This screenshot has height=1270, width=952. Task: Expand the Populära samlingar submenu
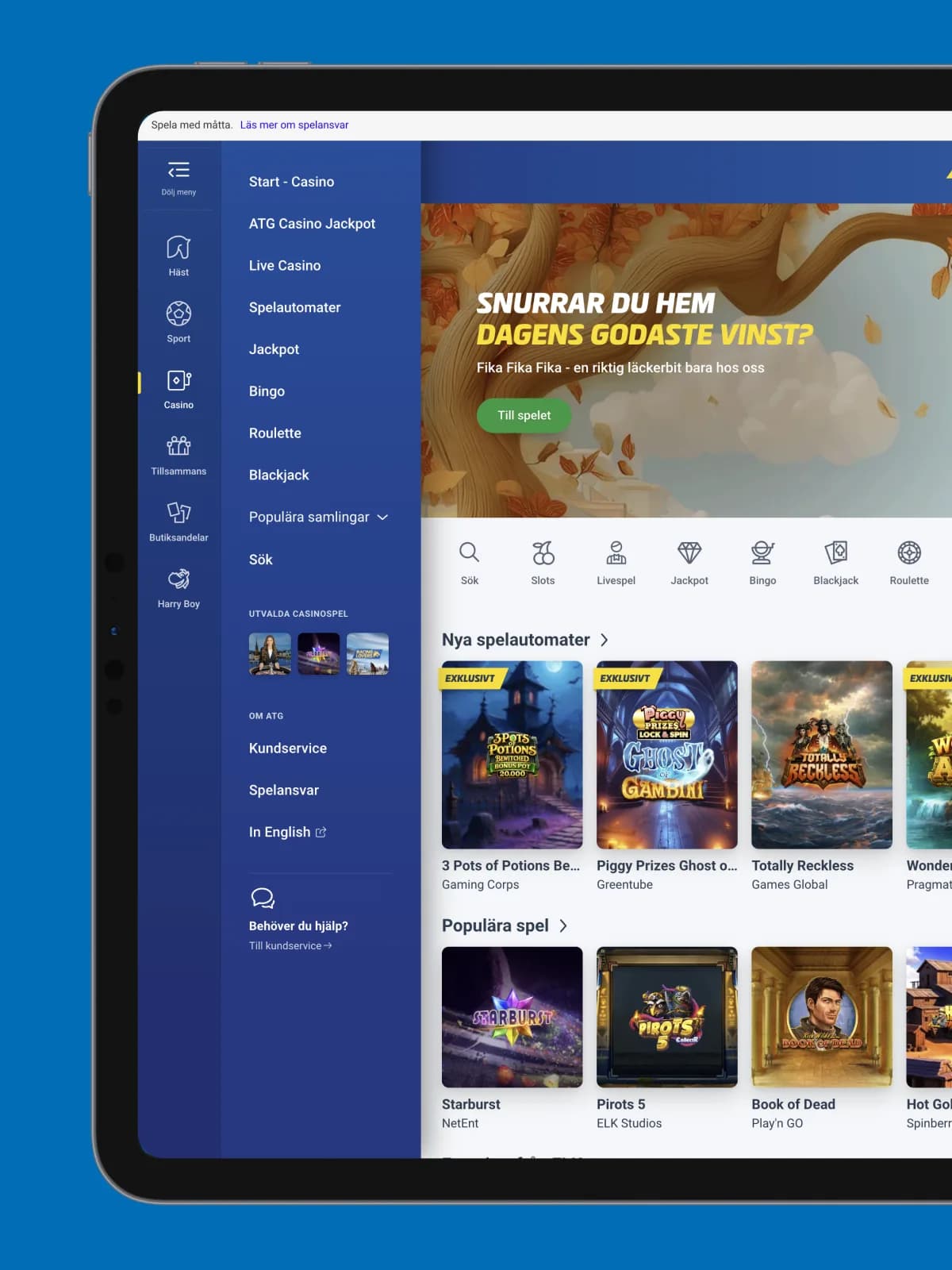click(x=318, y=517)
